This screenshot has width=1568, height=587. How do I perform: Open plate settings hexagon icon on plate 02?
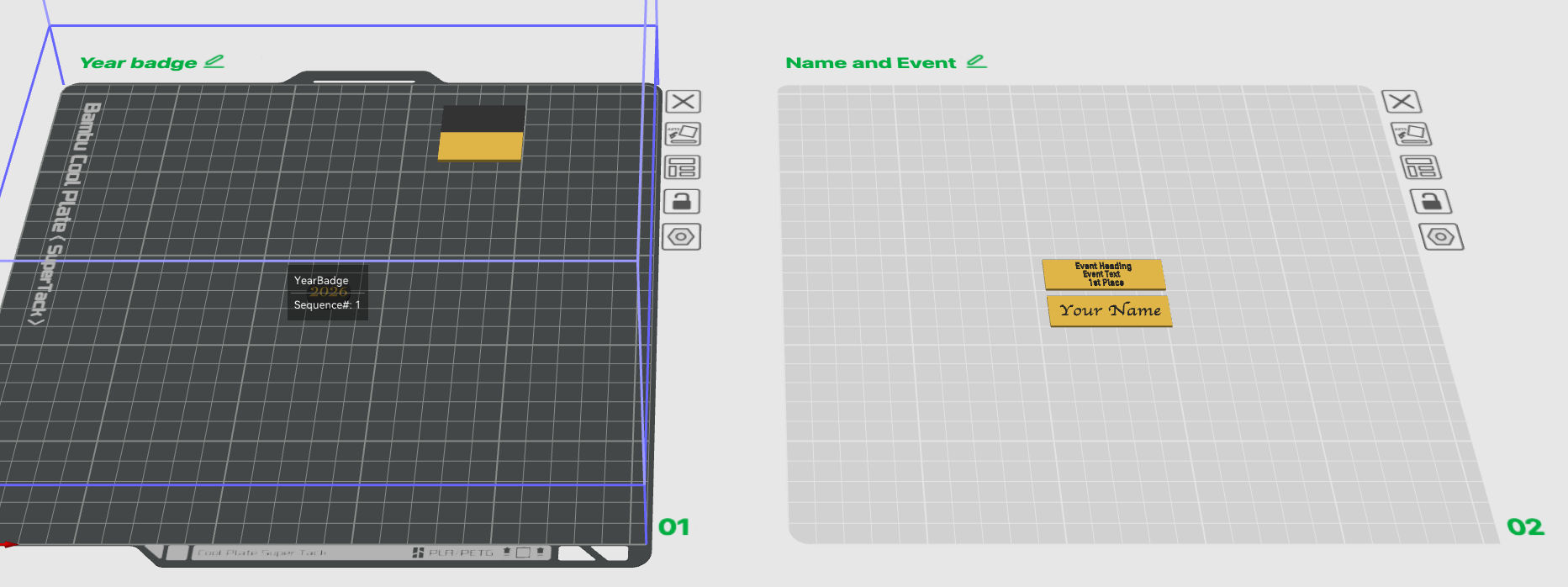click(1441, 237)
